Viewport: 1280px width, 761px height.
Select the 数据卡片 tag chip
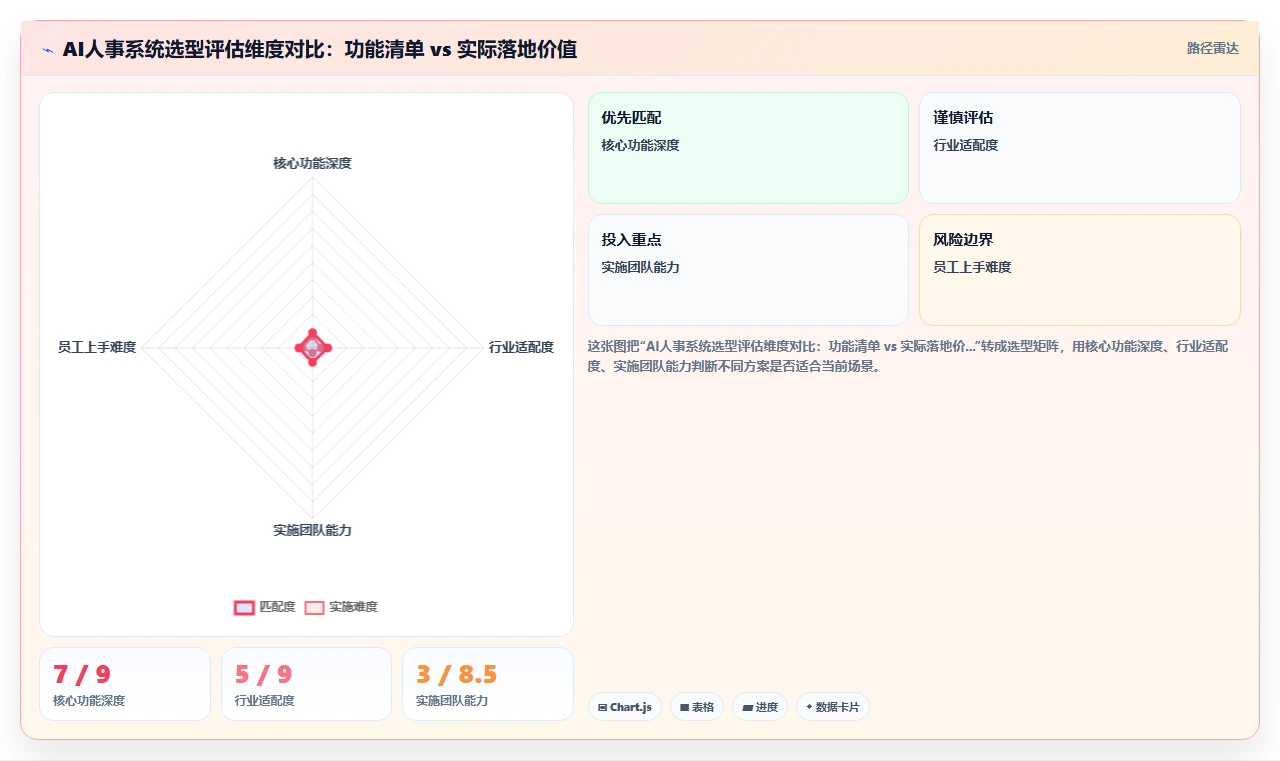[x=833, y=707]
